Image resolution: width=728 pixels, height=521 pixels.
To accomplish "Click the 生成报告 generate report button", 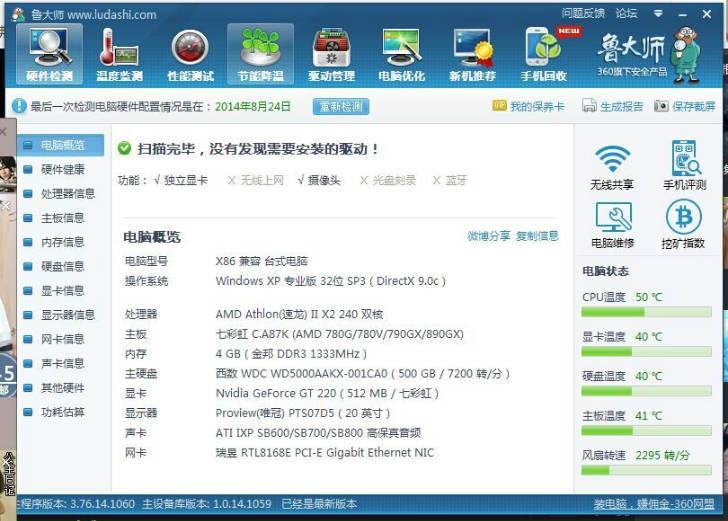I will click(x=613, y=106).
